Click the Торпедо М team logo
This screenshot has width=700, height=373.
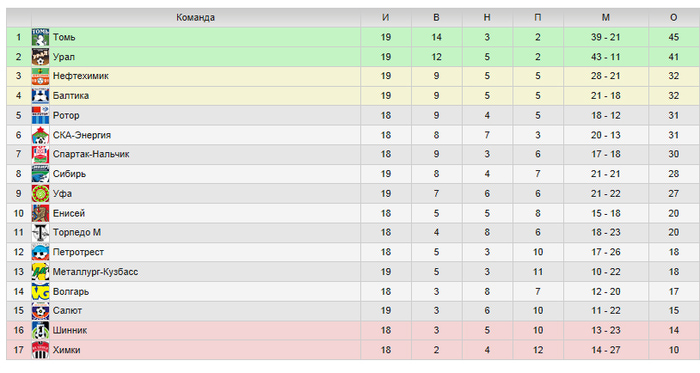[x=40, y=232]
